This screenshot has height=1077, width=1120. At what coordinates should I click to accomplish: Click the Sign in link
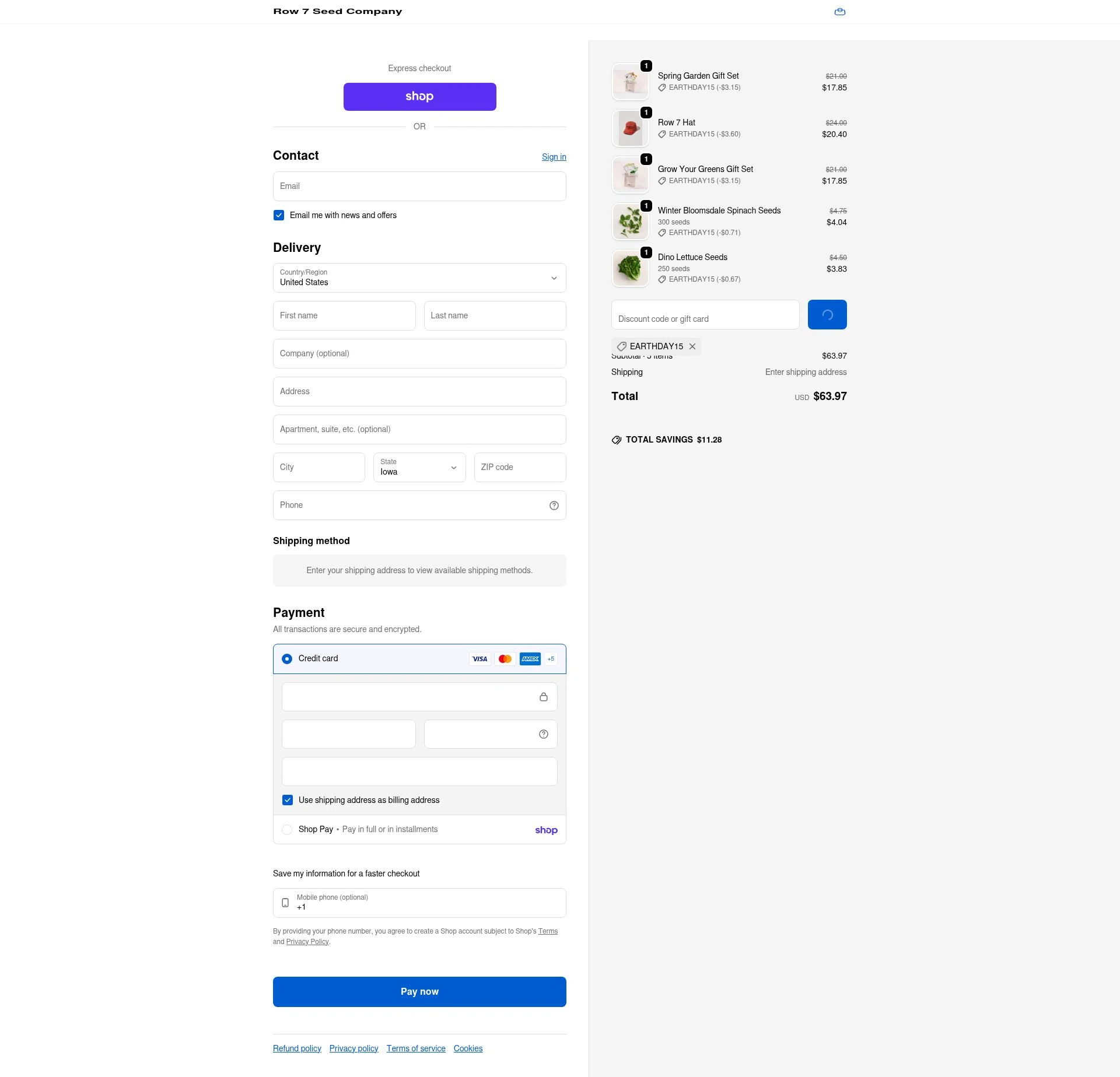(x=554, y=157)
